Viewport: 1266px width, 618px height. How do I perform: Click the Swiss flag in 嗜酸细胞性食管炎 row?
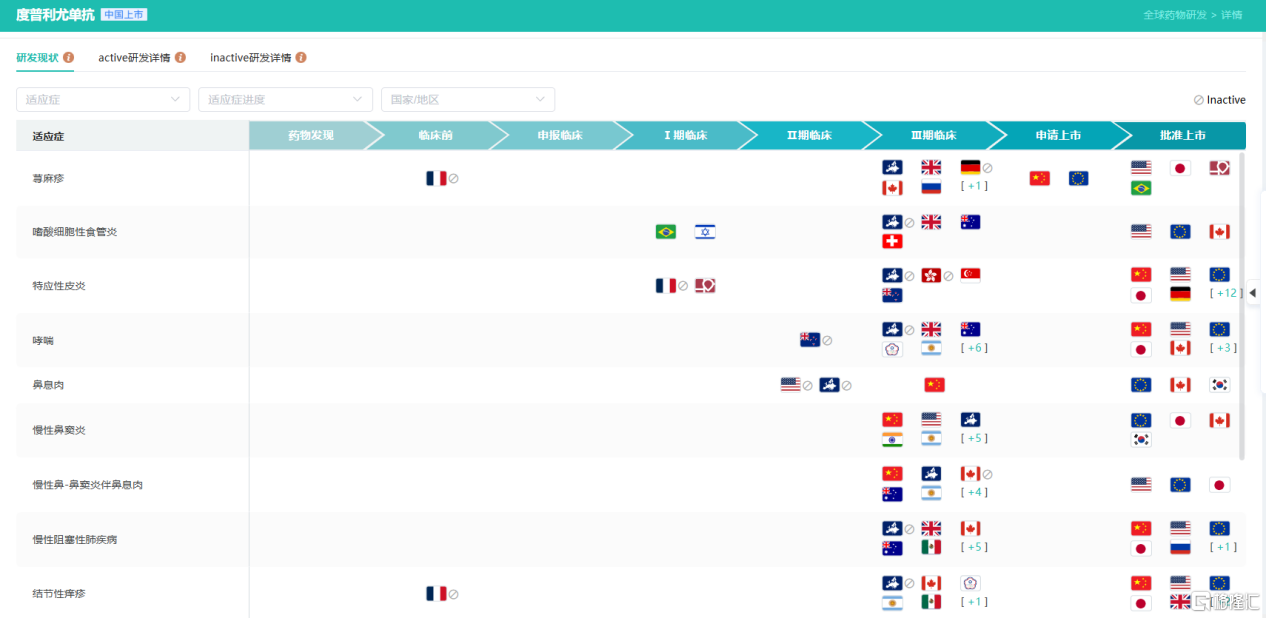point(892,241)
